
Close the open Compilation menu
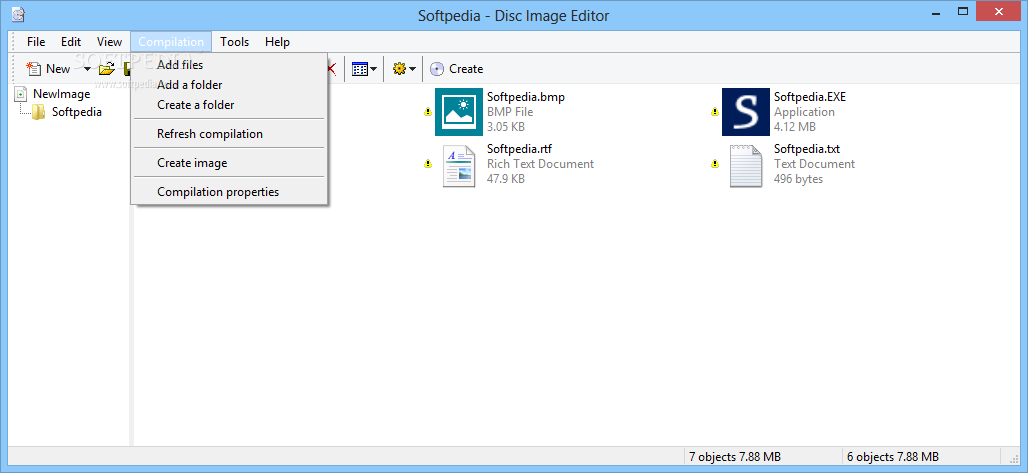click(171, 42)
